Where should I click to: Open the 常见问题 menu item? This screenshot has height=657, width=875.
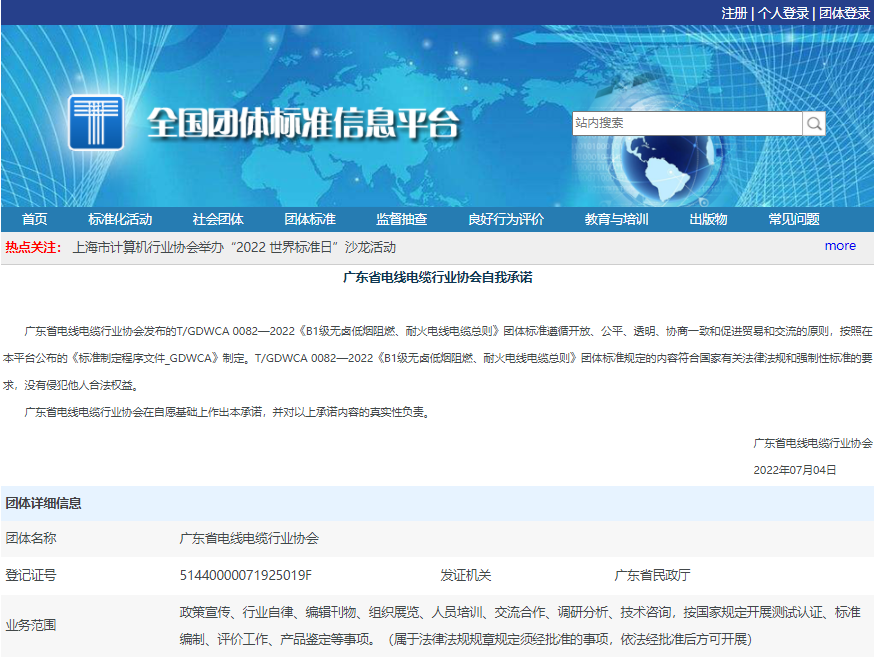(x=794, y=219)
